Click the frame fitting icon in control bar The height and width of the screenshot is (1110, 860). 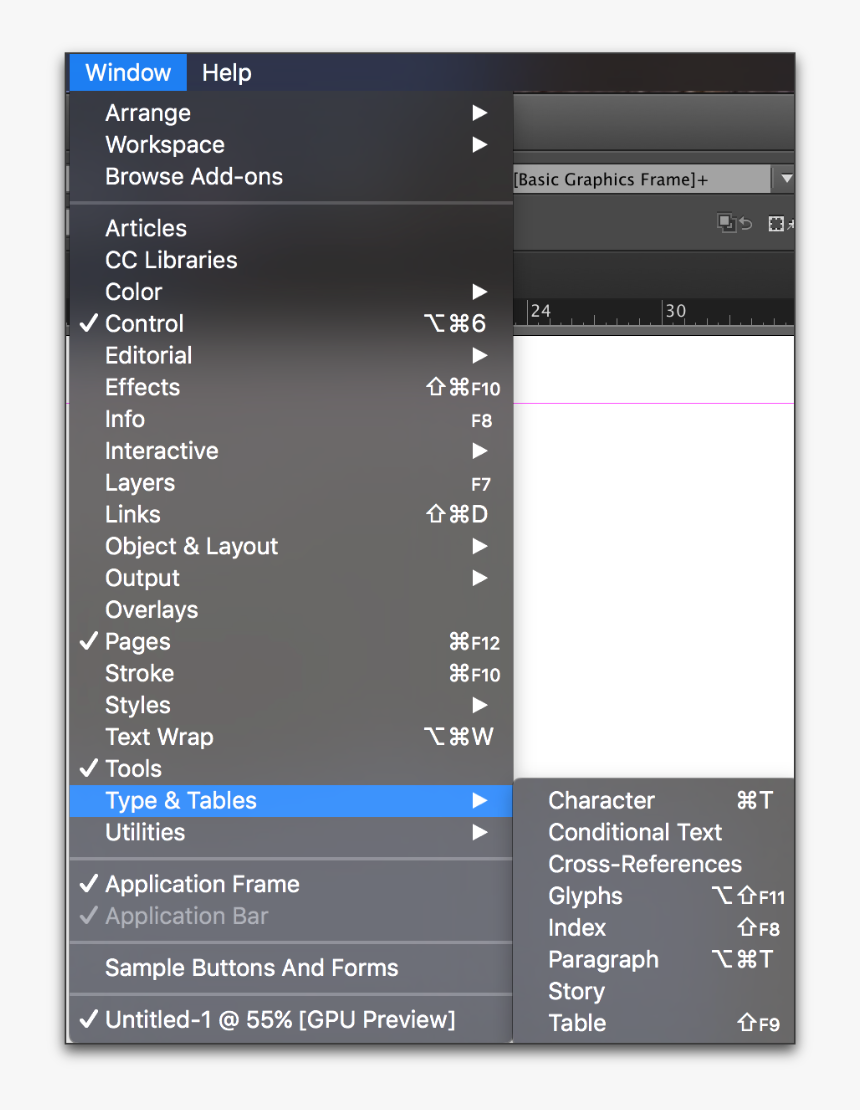point(779,224)
